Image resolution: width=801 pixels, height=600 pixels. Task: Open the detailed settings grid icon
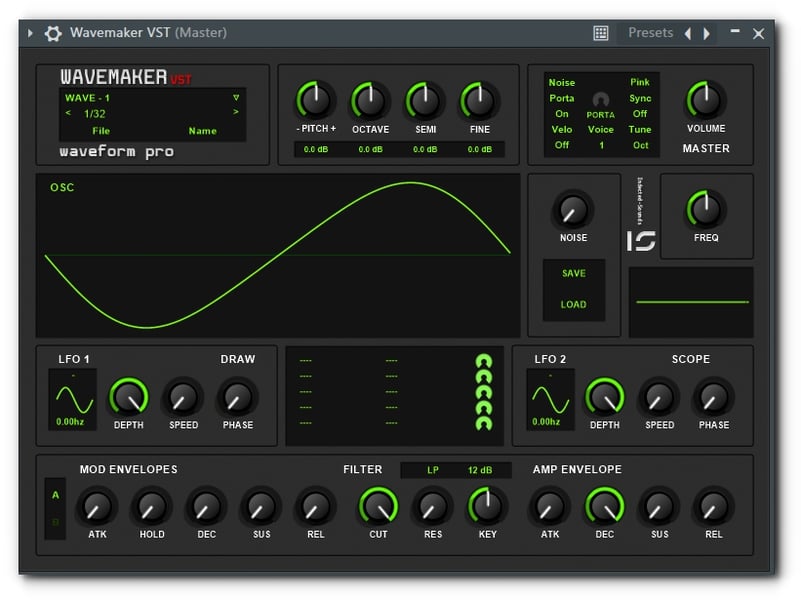coord(601,33)
